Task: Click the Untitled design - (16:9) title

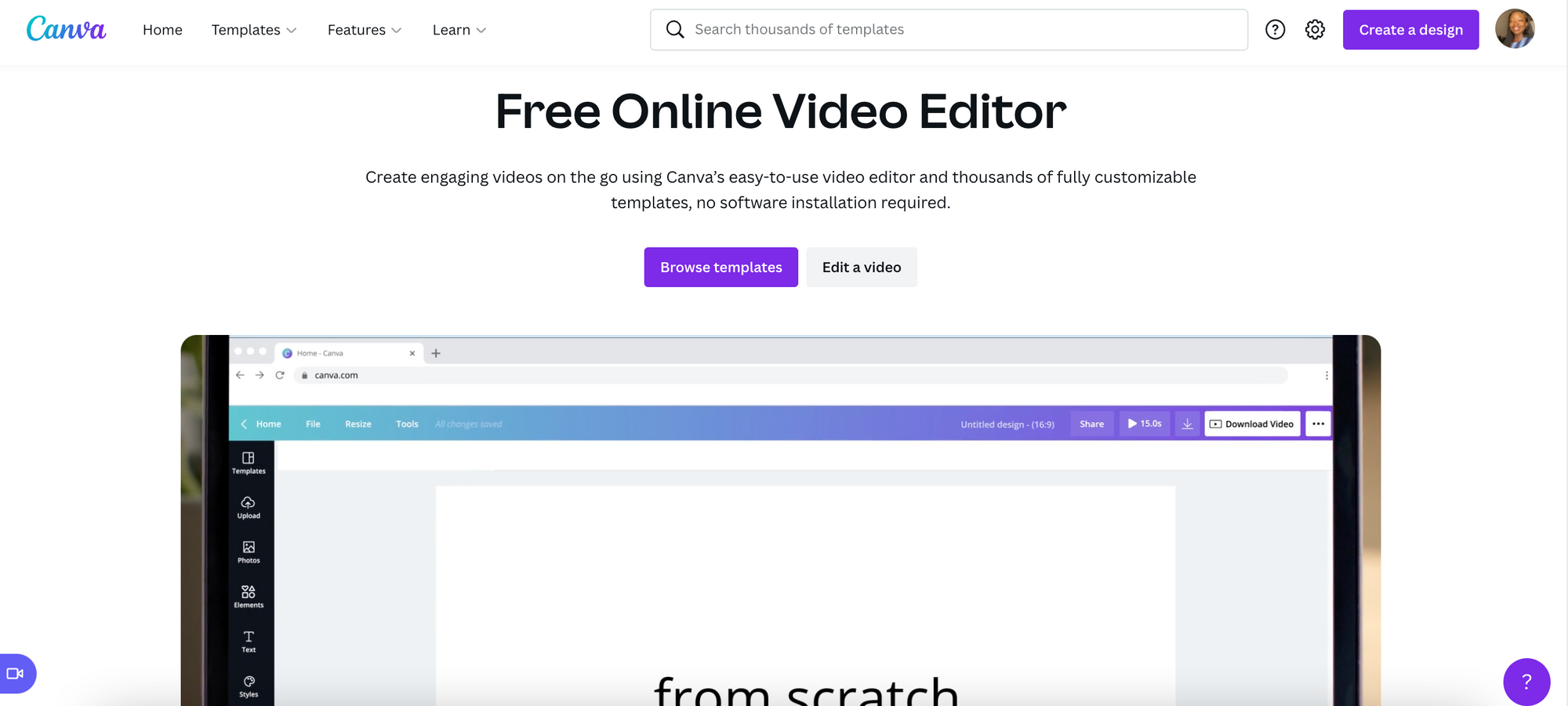Action: [1007, 424]
